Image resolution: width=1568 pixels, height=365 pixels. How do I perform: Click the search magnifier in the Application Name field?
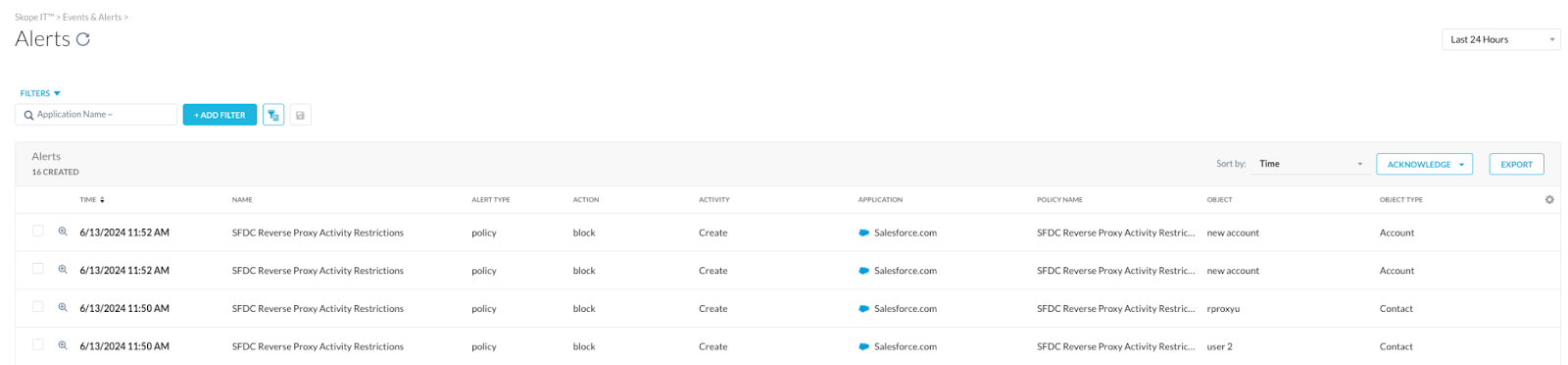coord(28,115)
